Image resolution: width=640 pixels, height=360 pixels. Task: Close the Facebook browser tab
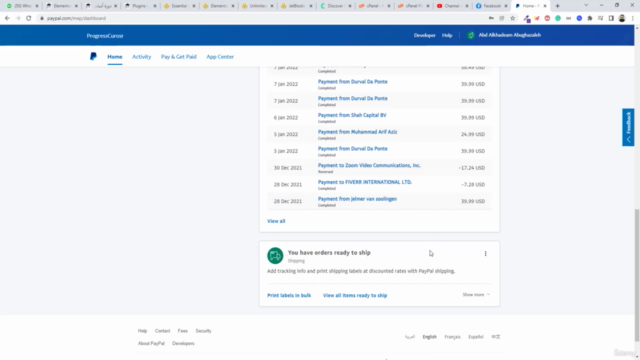tap(506, 6)
